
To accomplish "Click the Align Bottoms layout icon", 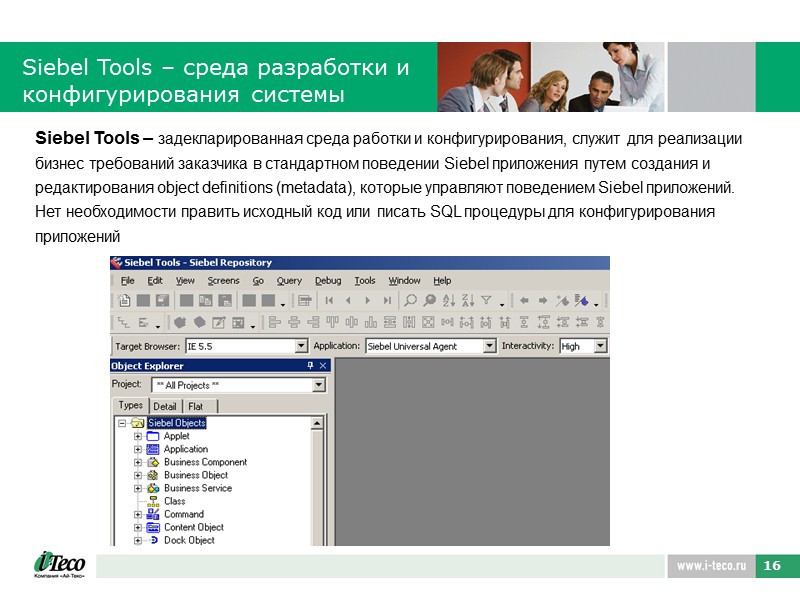I will pyautogui.click(x=371, y=322).
